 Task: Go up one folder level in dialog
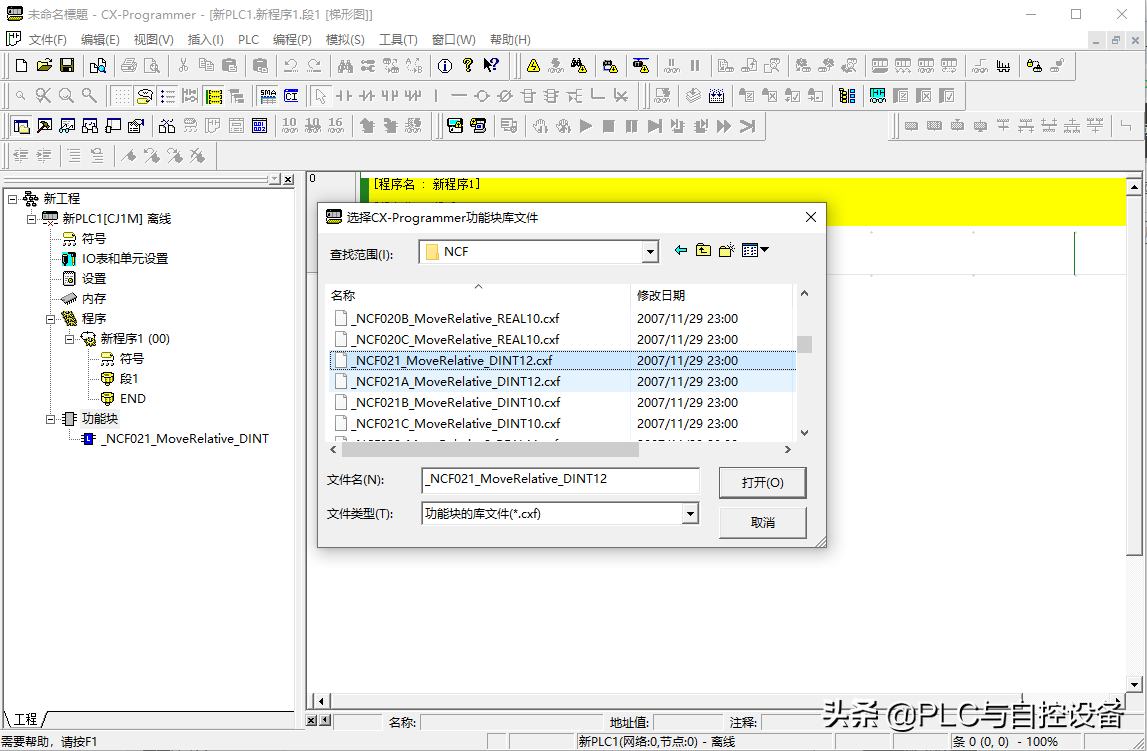click(x=703, y=251)
